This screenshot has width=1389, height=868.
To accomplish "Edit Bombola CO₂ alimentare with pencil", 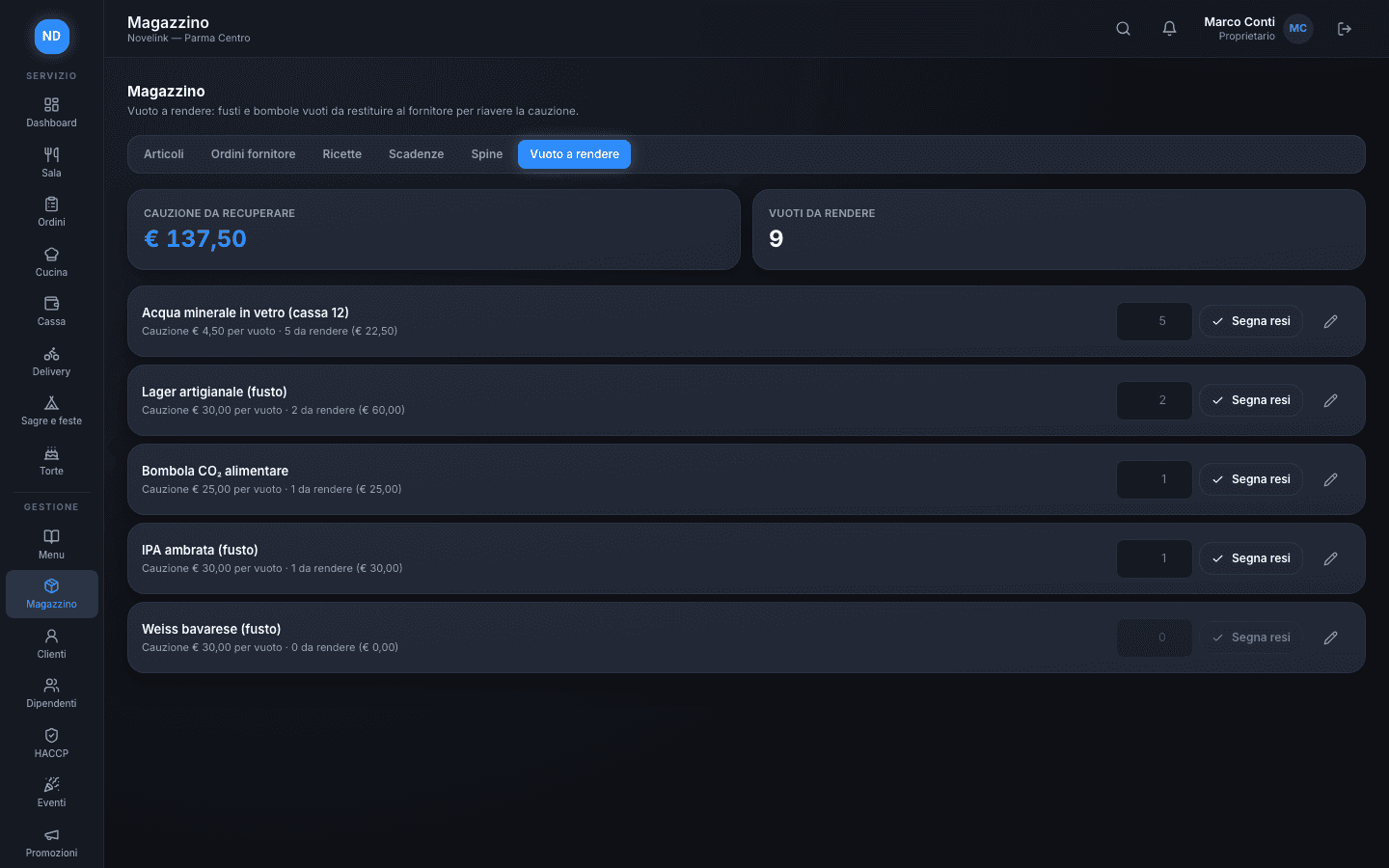I will (1330, 479).
